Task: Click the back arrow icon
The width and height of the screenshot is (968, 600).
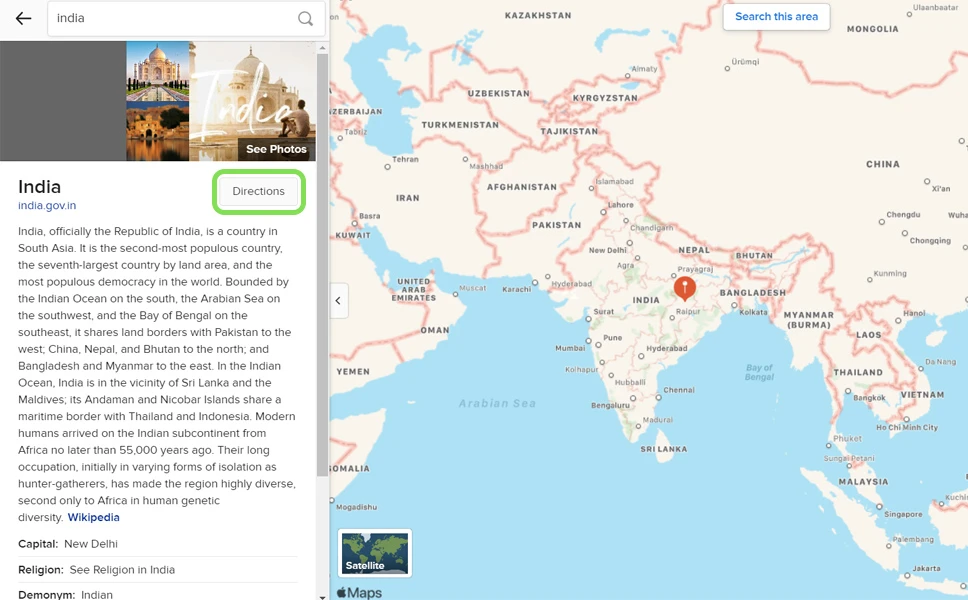Action: (23, 19)
